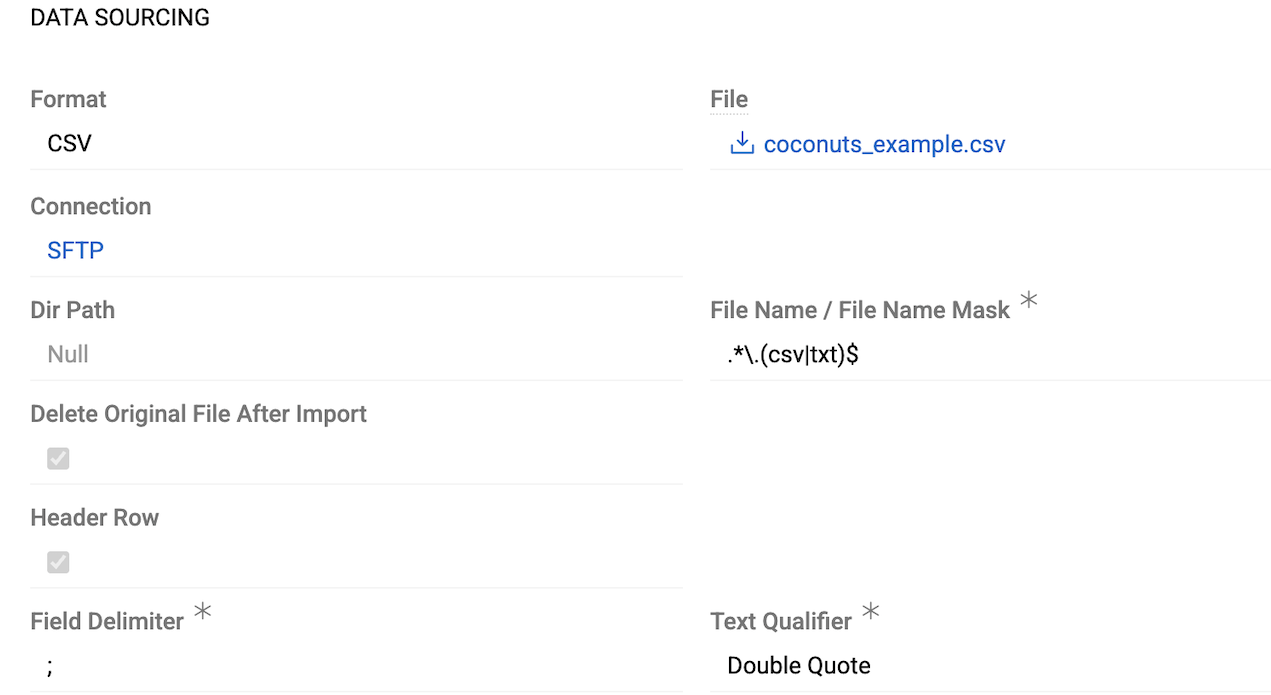Viewport: 1271px width, 695px height.
Task: Click the required asterisk beside File Name Mask
Action: [x=1028, y=300]
